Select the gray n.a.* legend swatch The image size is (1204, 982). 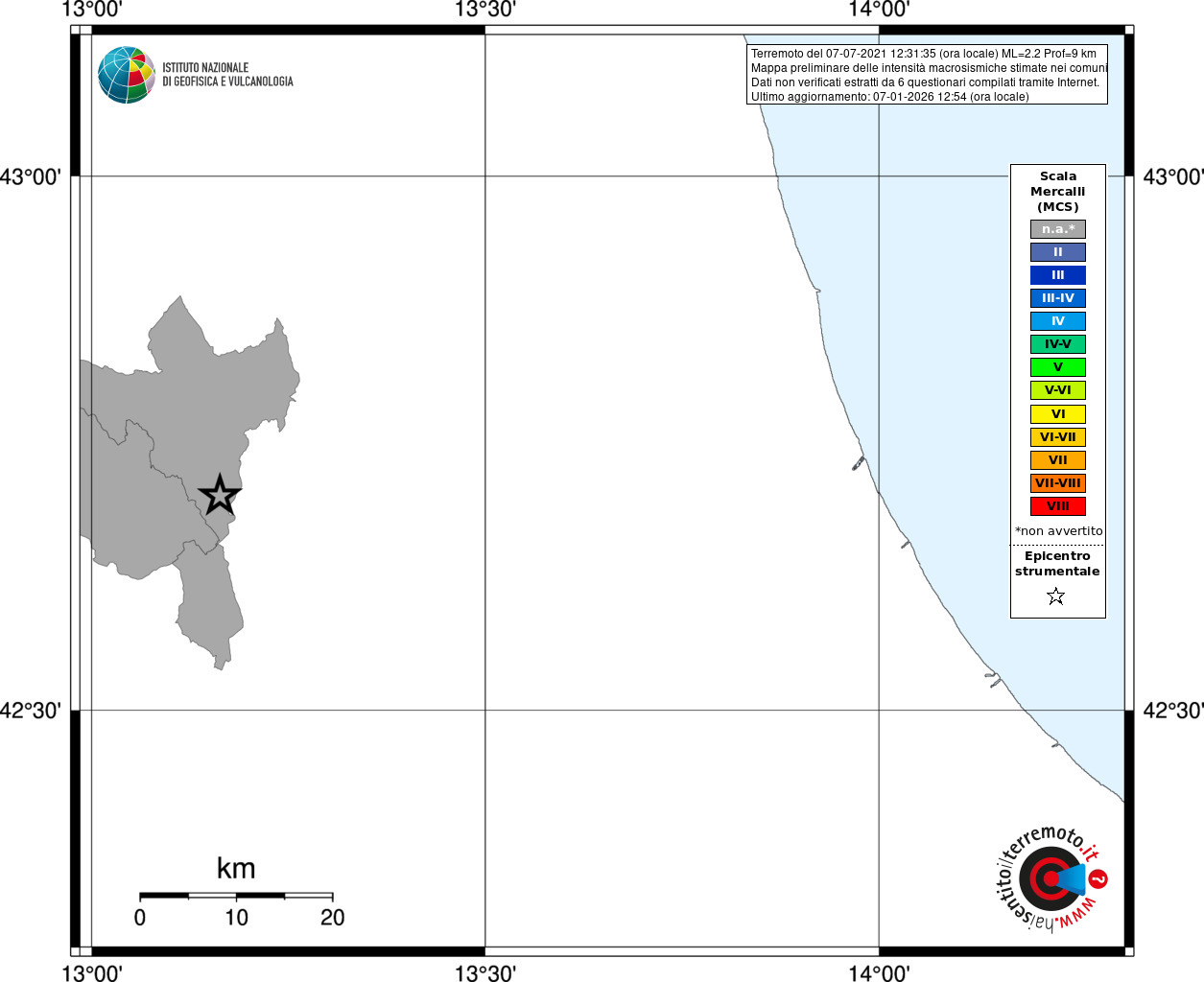point(1058,229)
